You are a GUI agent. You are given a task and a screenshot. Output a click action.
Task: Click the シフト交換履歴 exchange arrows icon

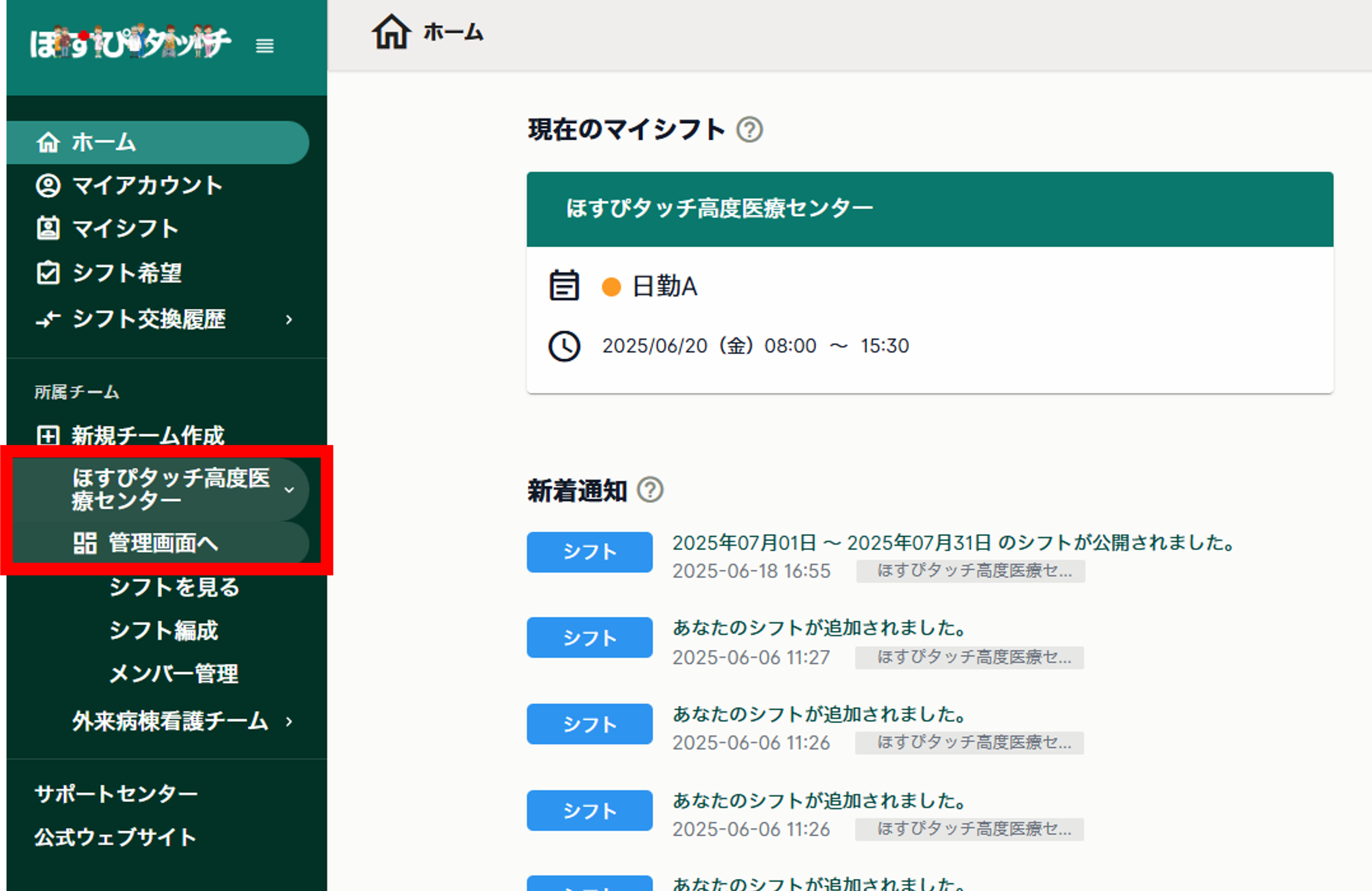coord(48,319)
